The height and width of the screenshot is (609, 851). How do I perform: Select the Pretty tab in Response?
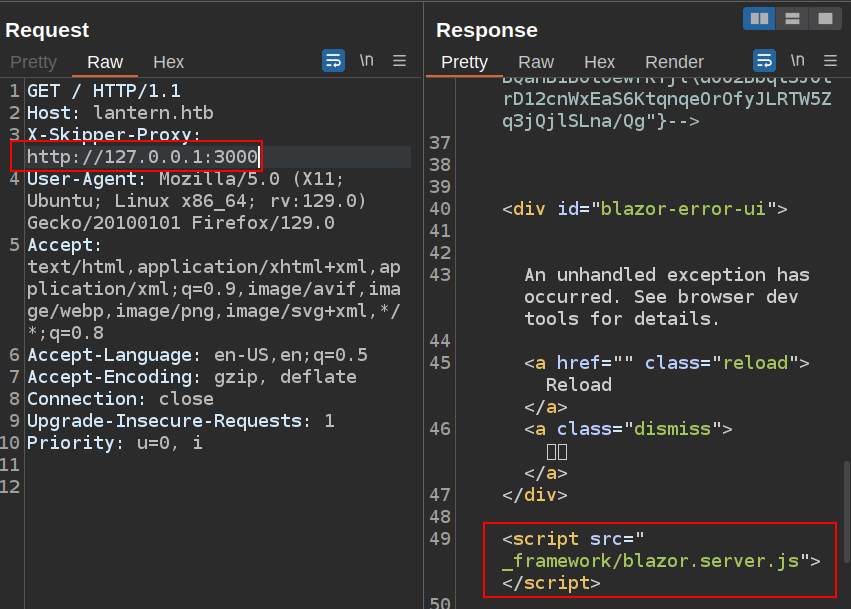(464, 62)
